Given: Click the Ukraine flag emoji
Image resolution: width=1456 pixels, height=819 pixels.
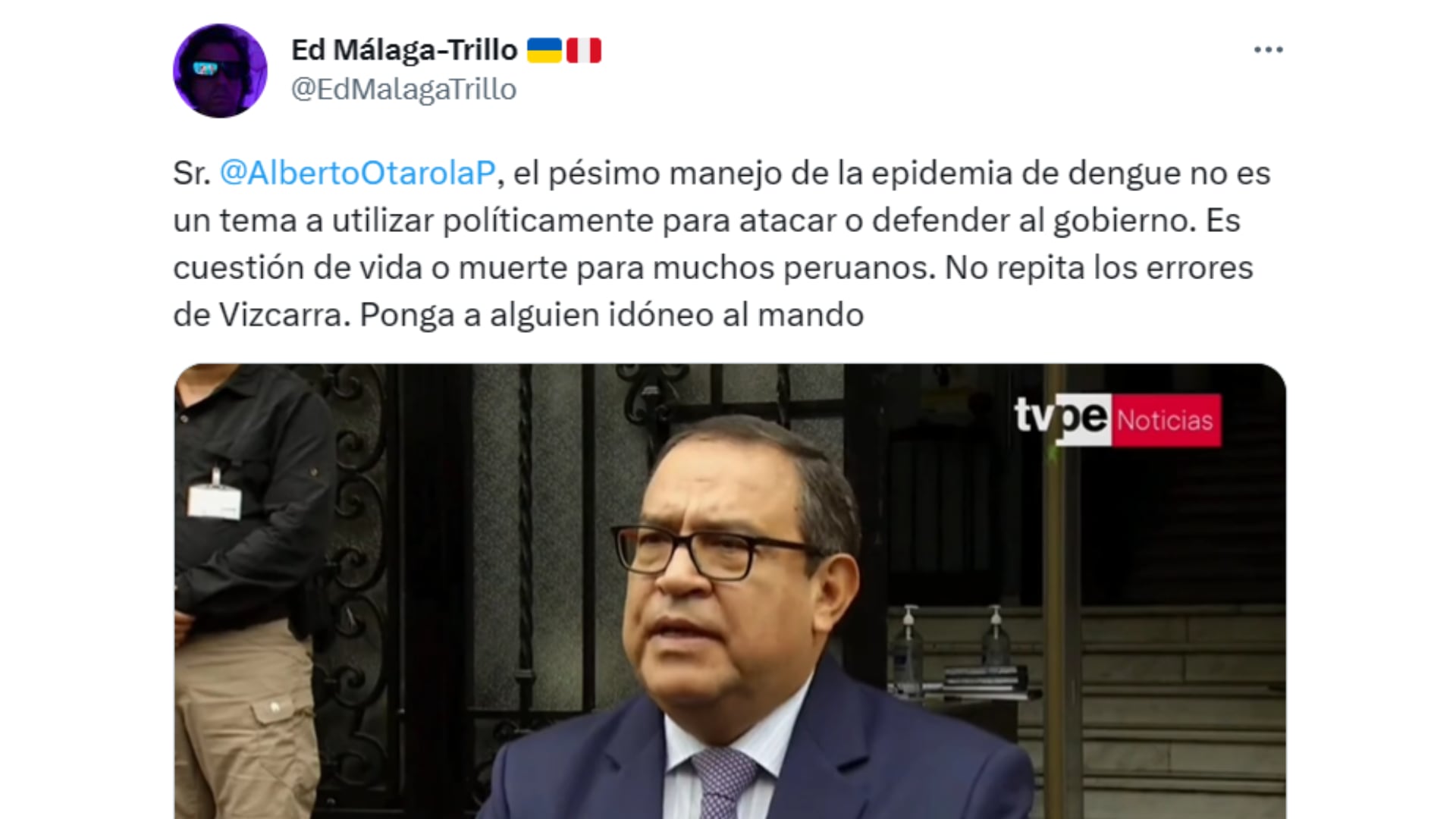Looking at the screenshot, I should [544, 50].
